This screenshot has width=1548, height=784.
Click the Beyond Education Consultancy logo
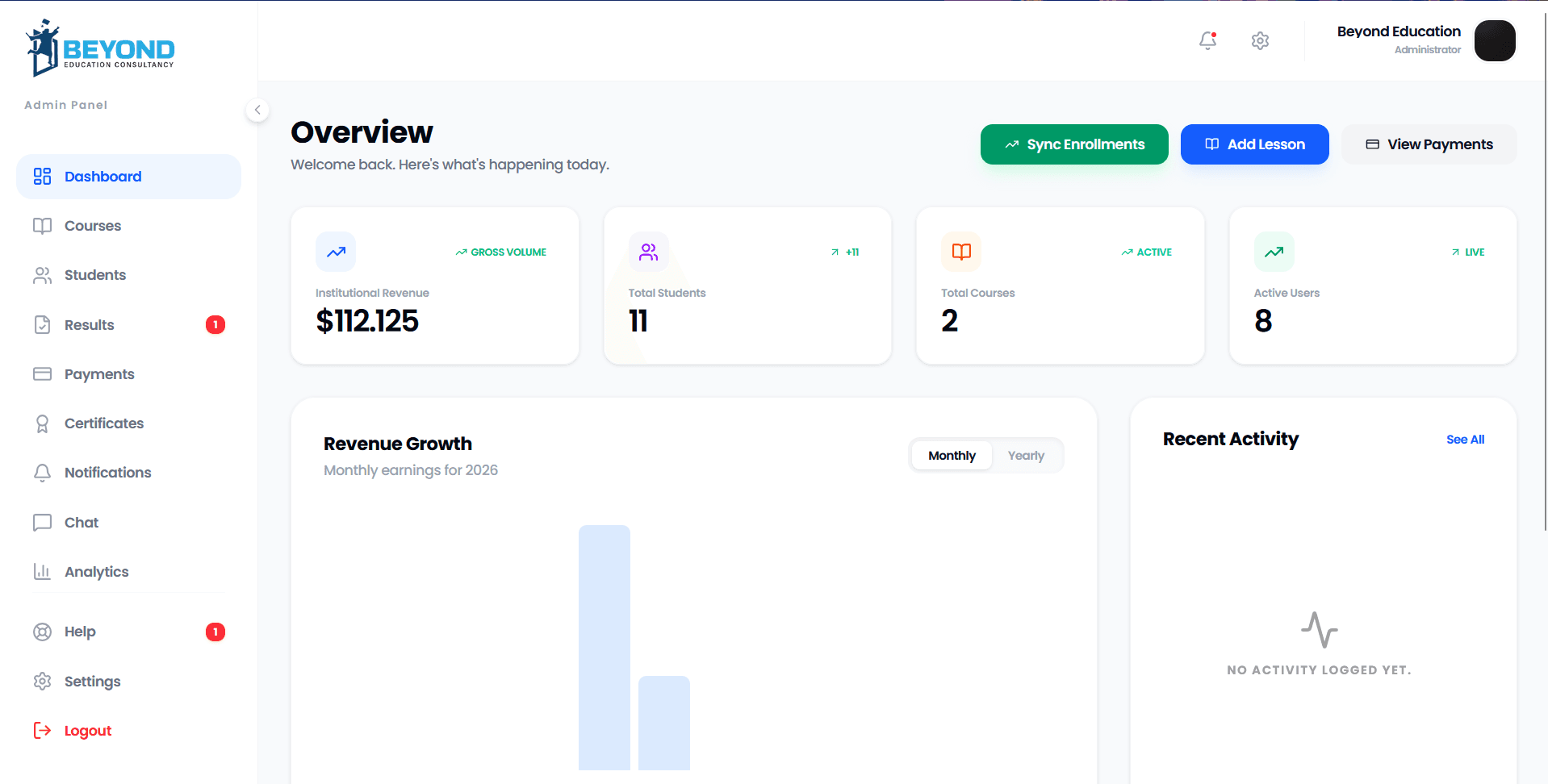click(100, 48)
